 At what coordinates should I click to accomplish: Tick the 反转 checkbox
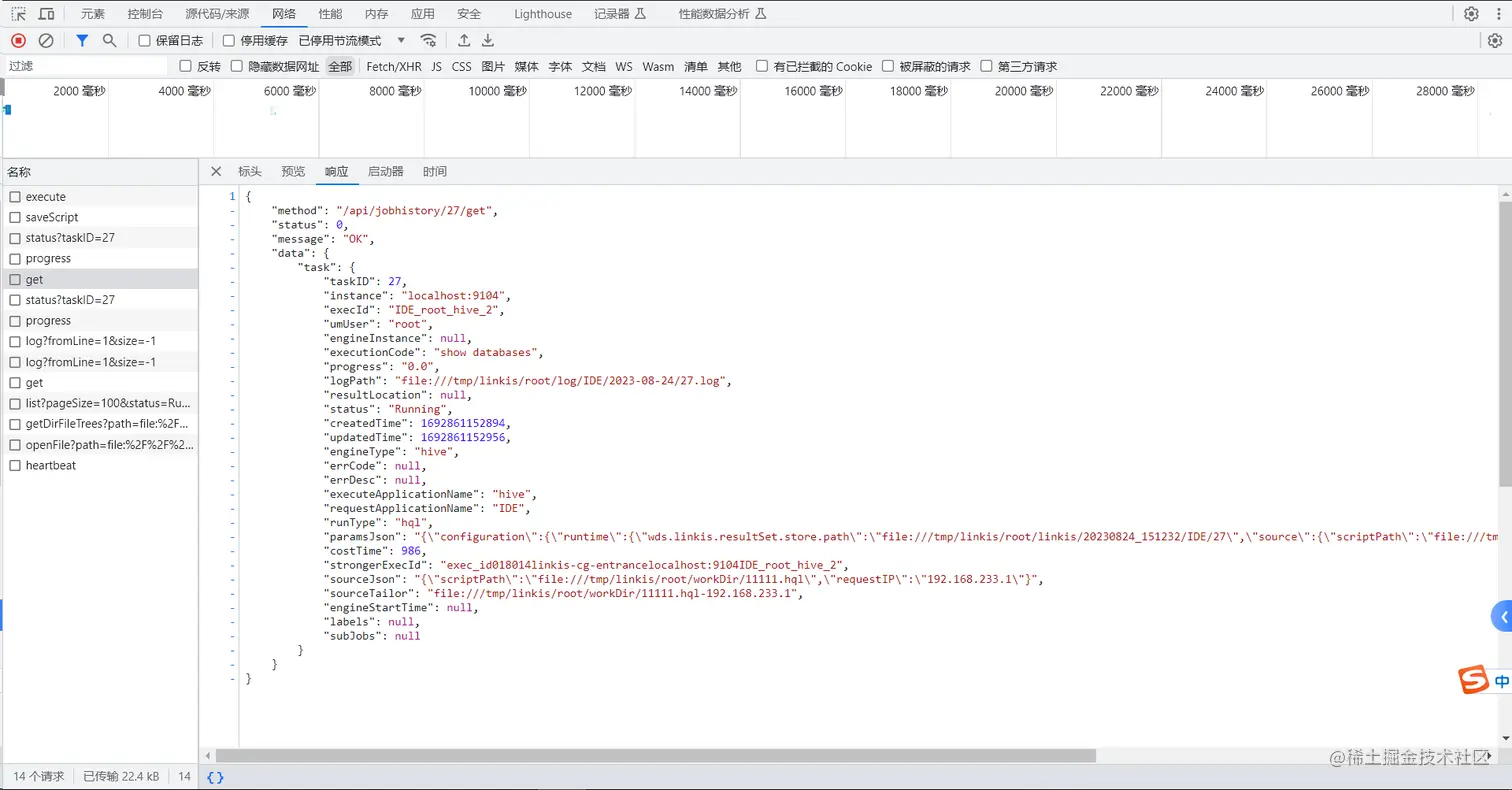185,66
